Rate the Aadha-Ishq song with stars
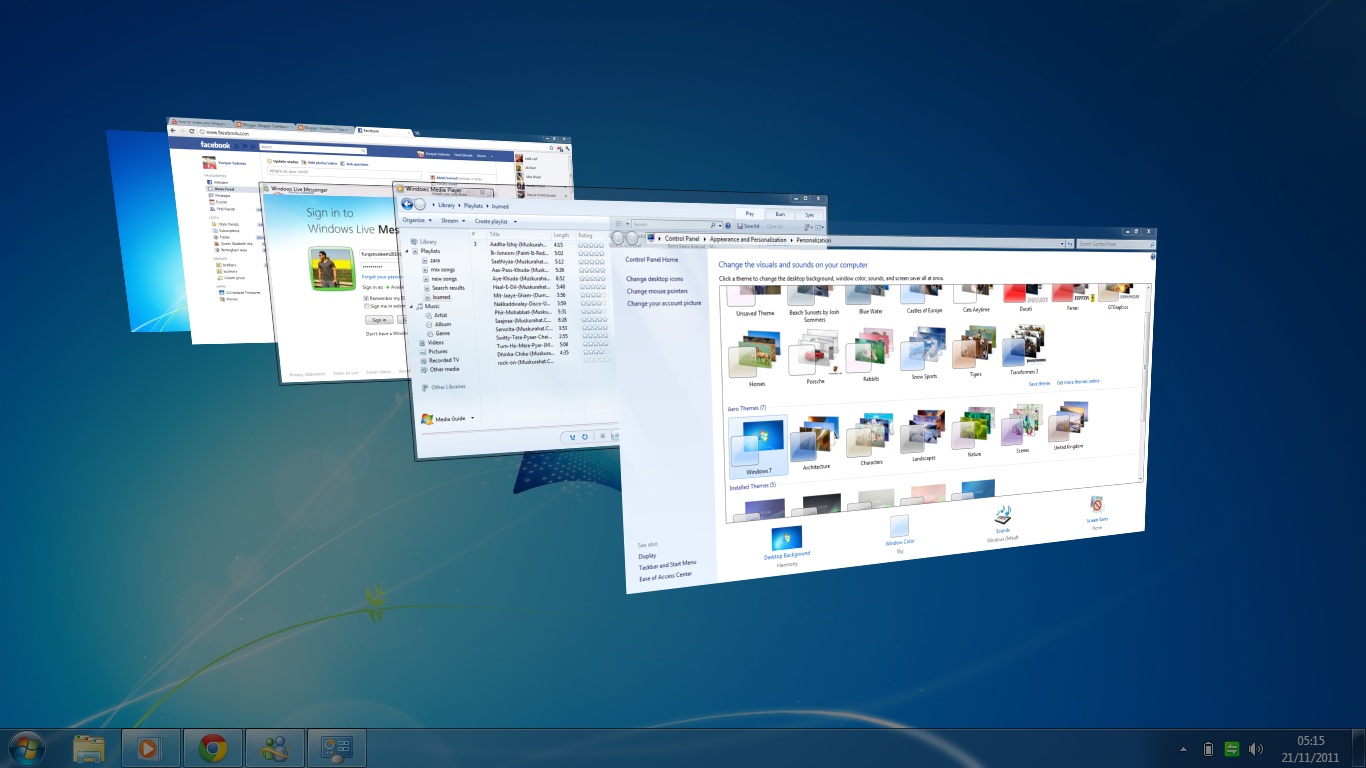This screenshot has height=768, width=1366. (591, 245)
